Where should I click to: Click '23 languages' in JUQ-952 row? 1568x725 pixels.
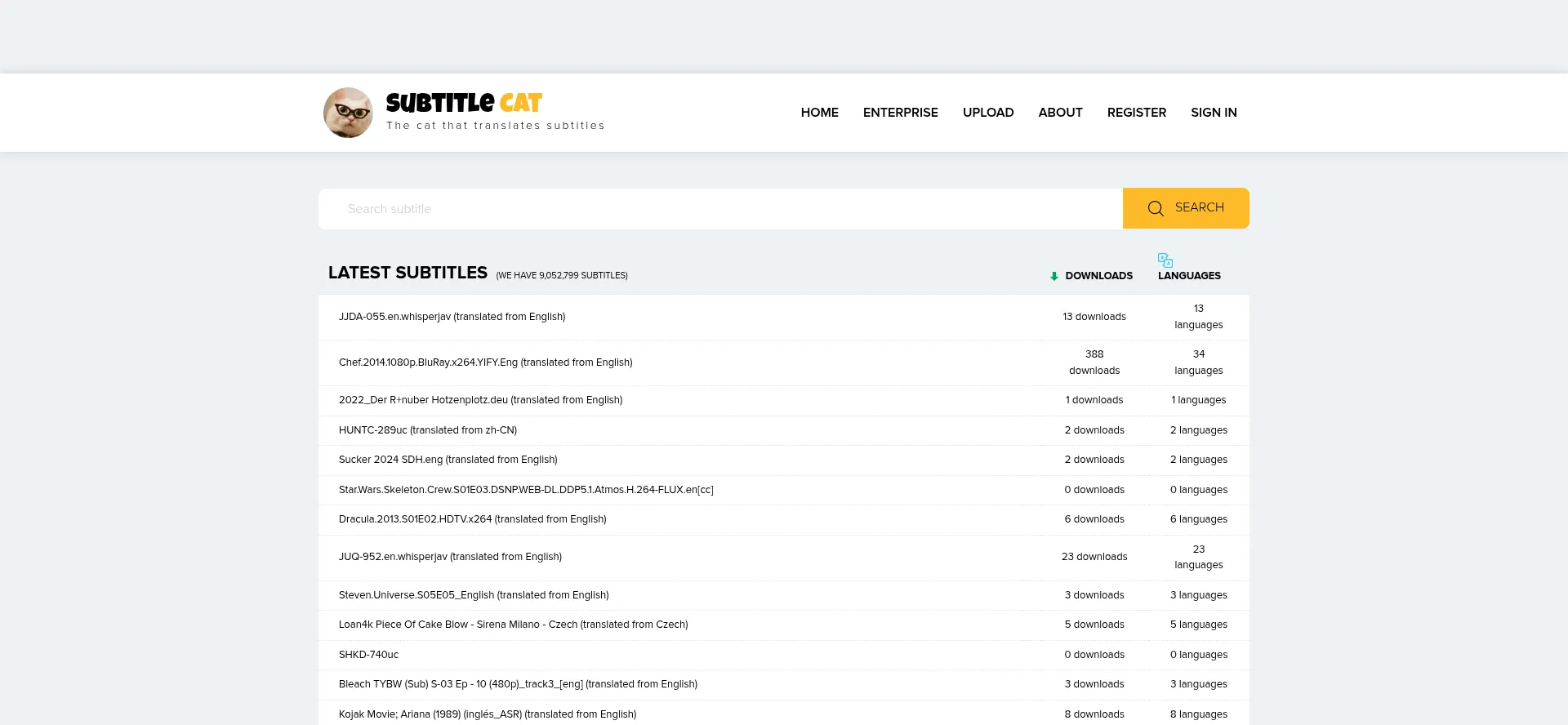[1199, 557]
